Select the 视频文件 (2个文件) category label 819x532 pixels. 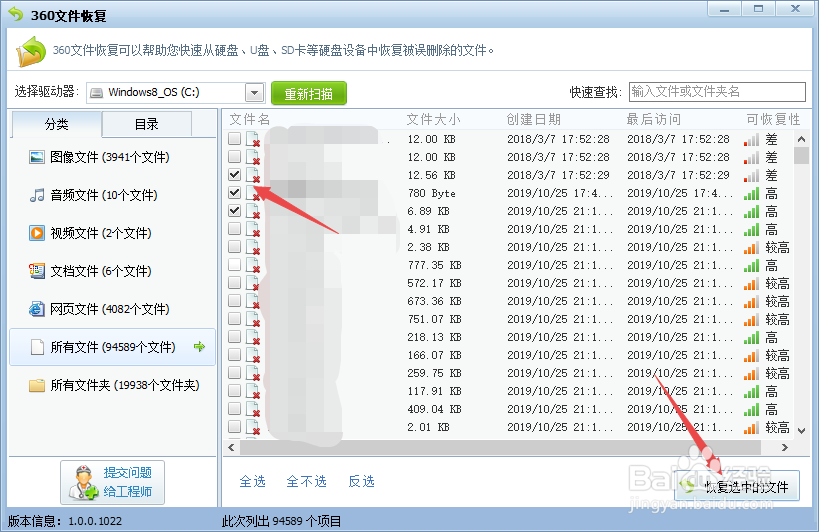101,233
